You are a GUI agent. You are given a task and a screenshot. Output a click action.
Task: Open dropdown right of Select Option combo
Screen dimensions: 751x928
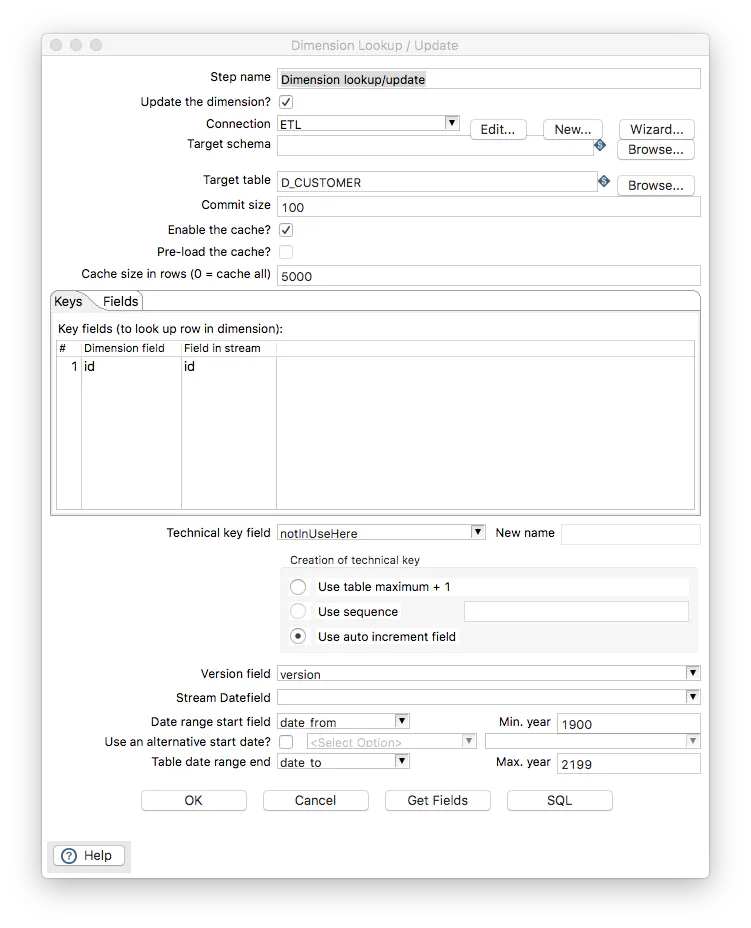(693, 741)
